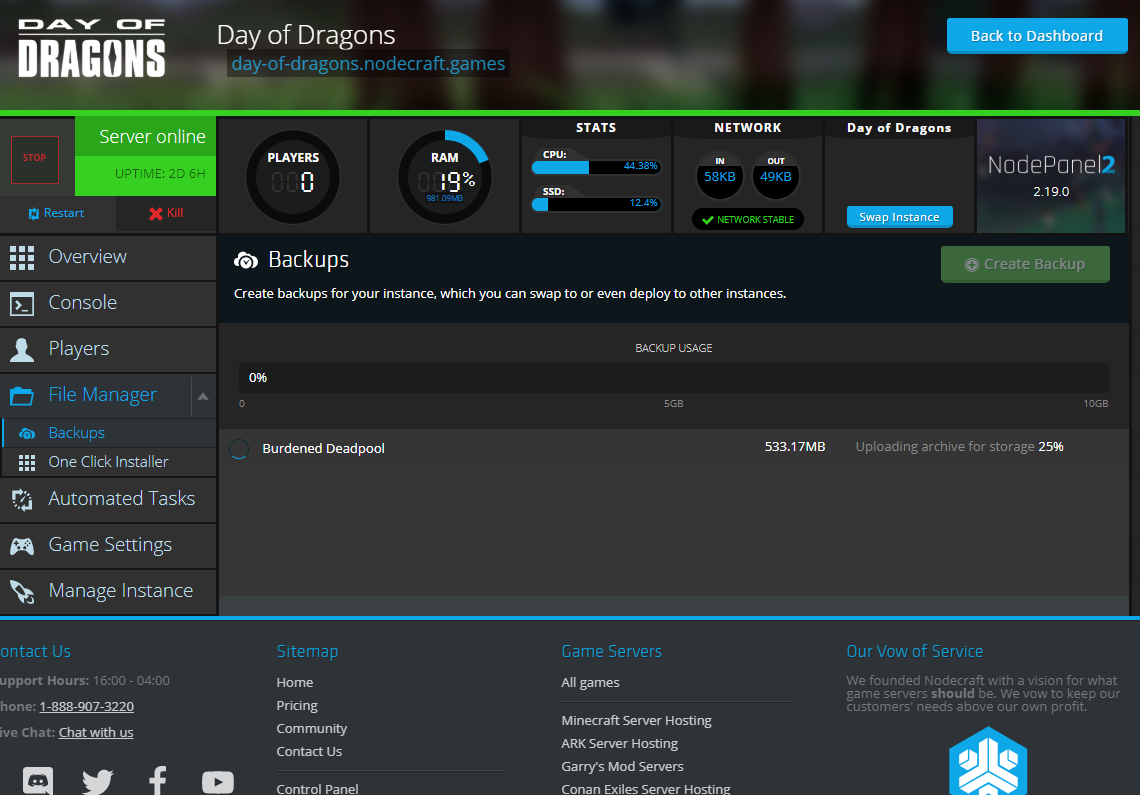Select the Console sidebar icon
The image size is (1140, 795).
22,303
